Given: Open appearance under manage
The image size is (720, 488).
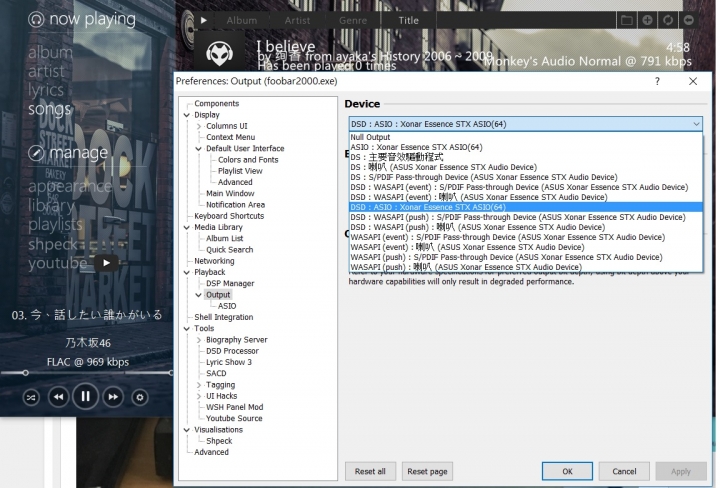Looking at the screenshot, I should tap(70, 186).
